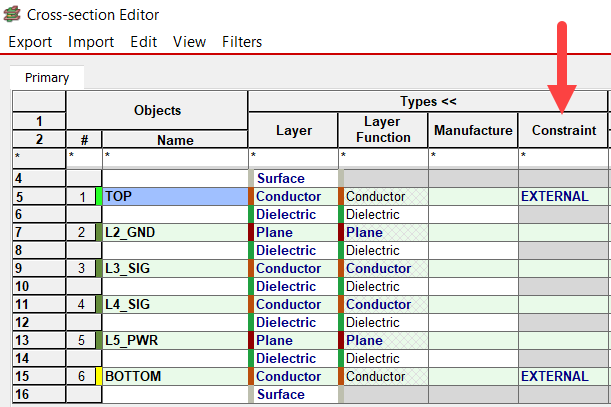Click the yellow color swatch for BOTTOM layer
The height and width of the screenshot is (407, 611).
point(98,377)
